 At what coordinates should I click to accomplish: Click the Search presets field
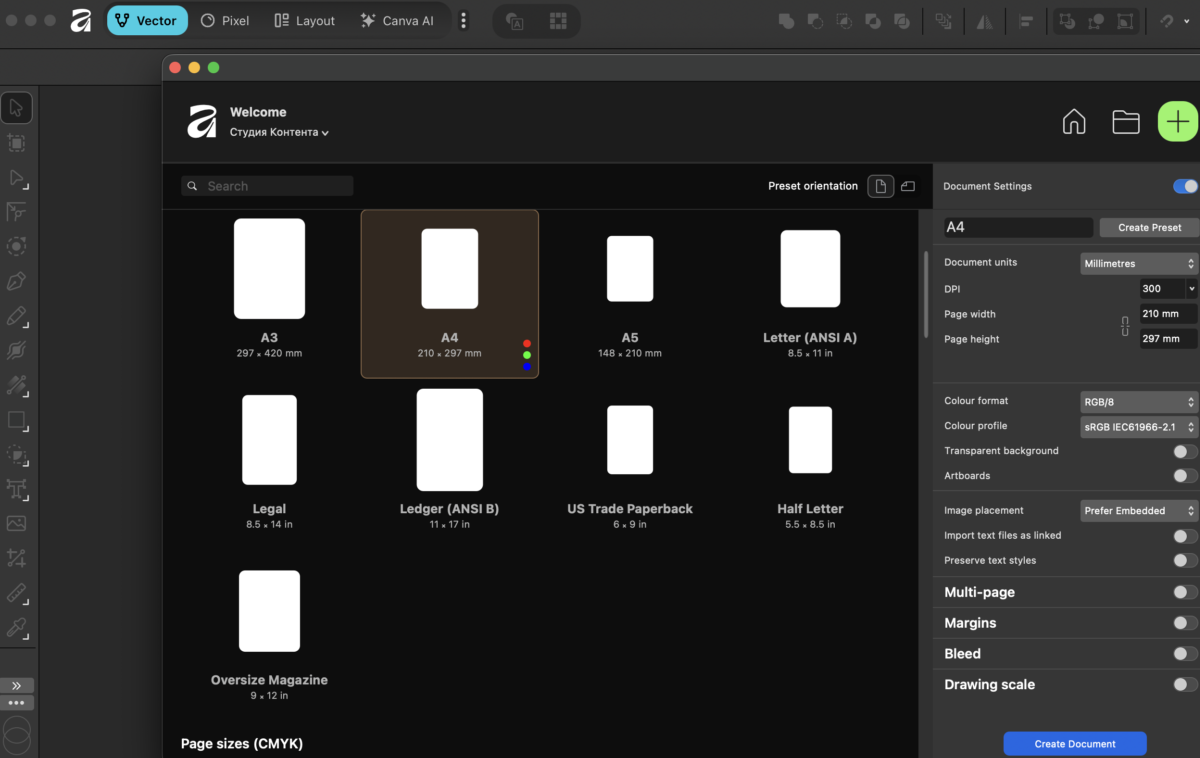(267, 186)
